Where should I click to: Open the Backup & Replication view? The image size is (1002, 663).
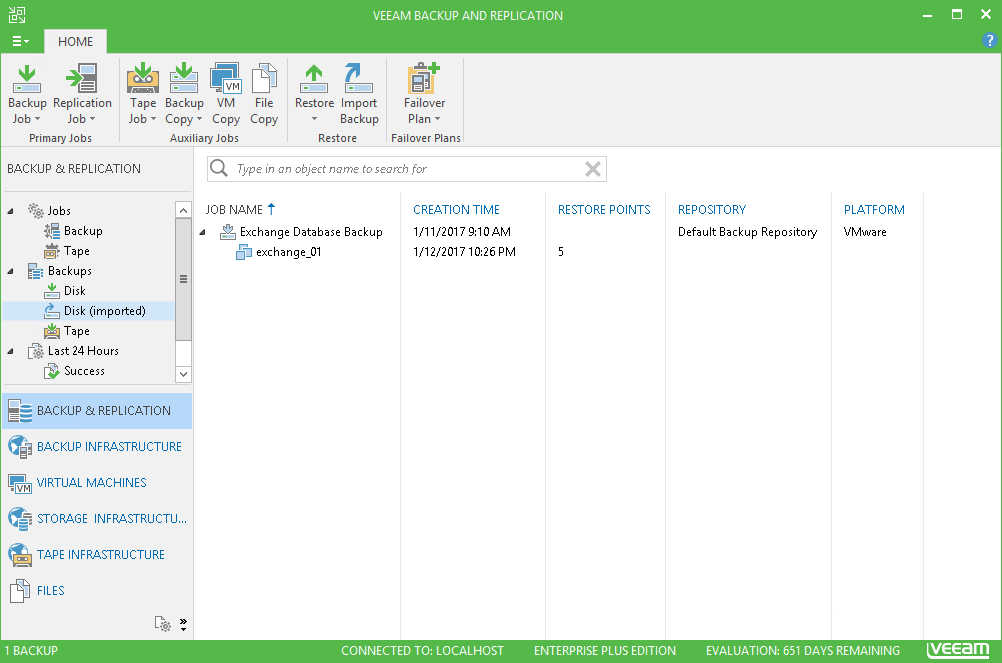97,411
